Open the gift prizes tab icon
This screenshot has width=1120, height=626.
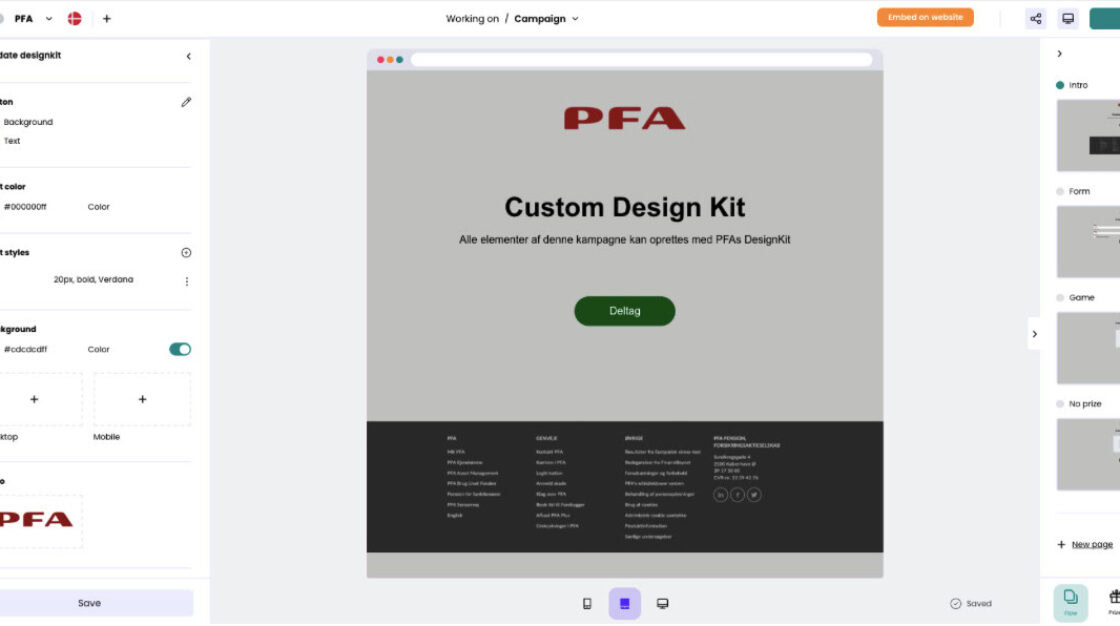pos(1113,602)
